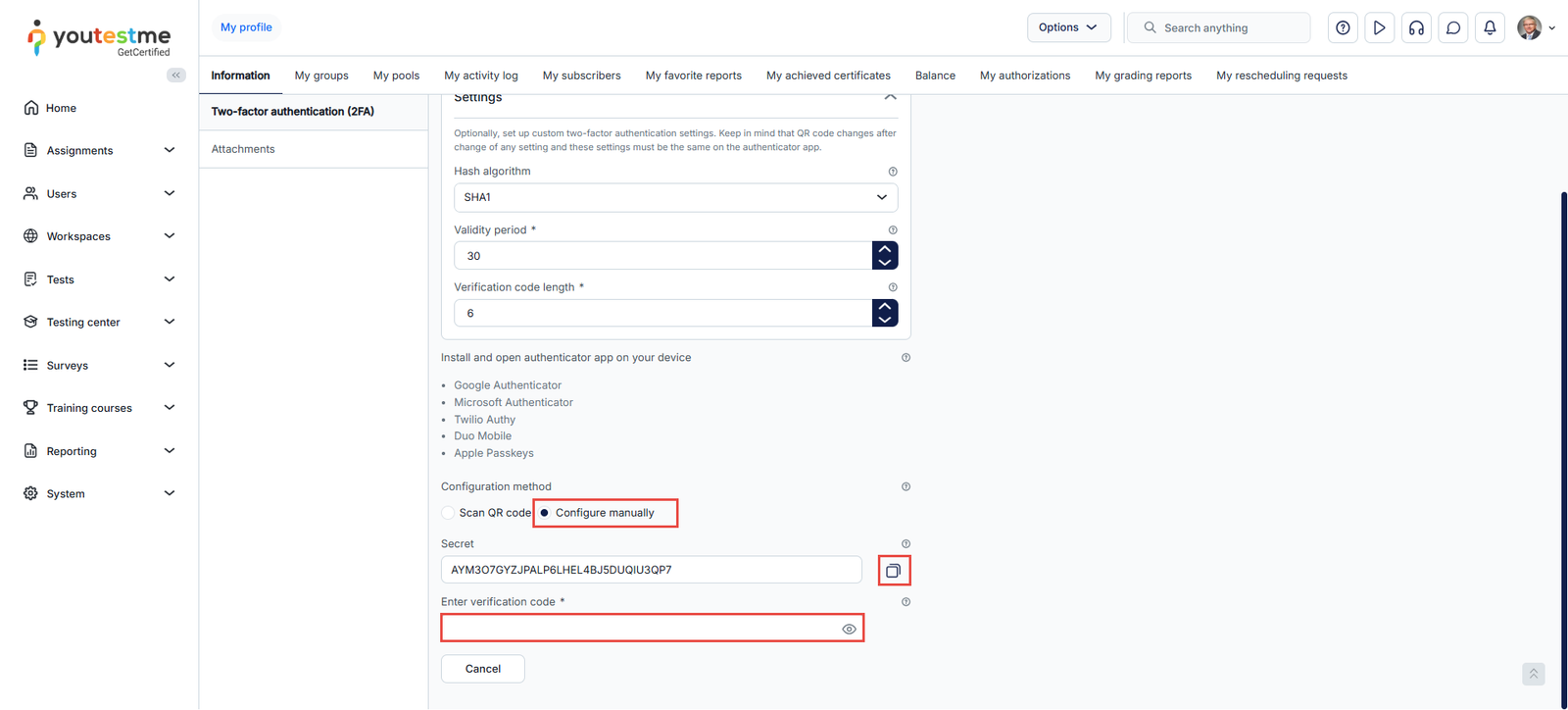1568x710 pixels.
Task: Toggle verification code visibility eye
Action: (x=849, y=630)
